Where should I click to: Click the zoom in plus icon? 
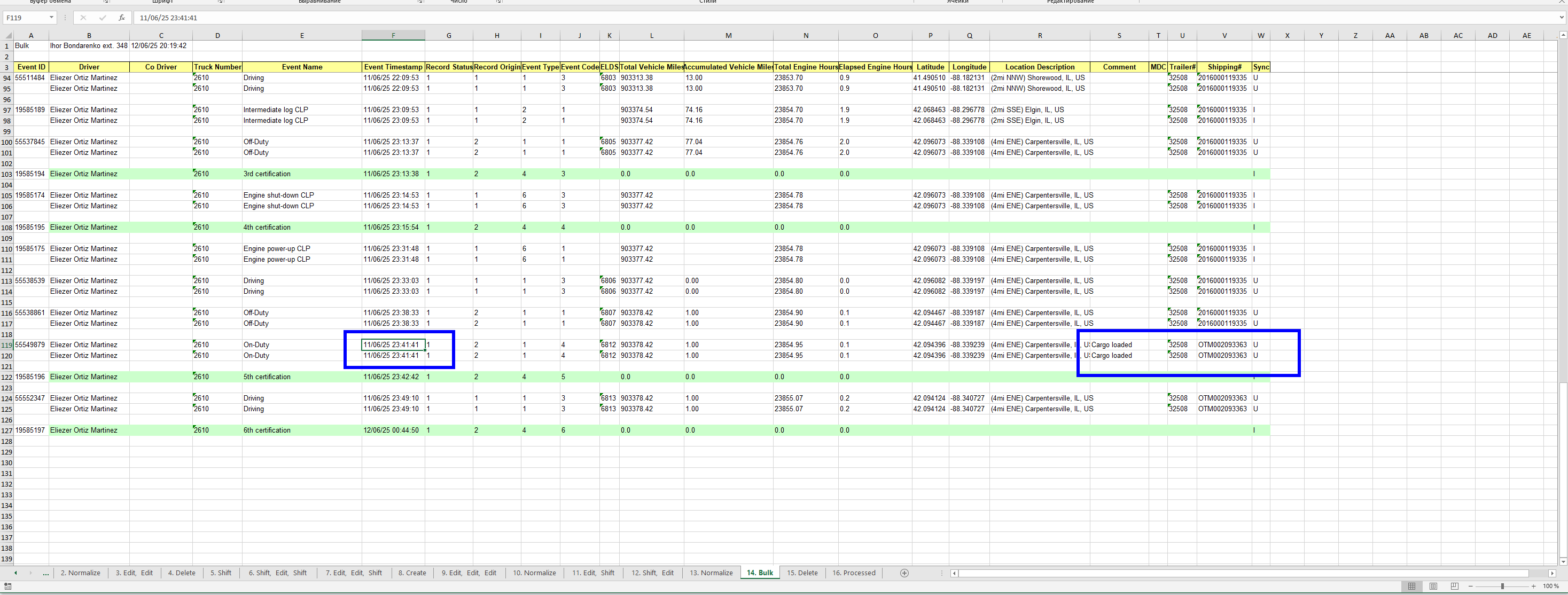click(x=1533, y=586)
